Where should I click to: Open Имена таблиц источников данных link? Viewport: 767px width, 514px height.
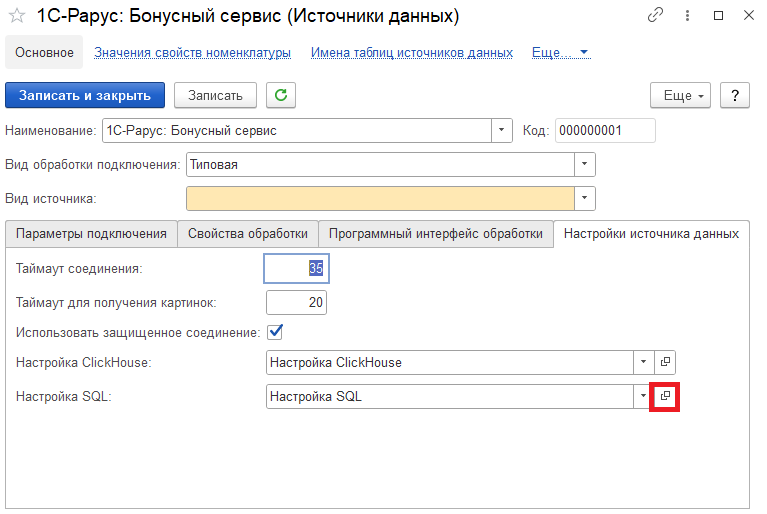[412, 52]
